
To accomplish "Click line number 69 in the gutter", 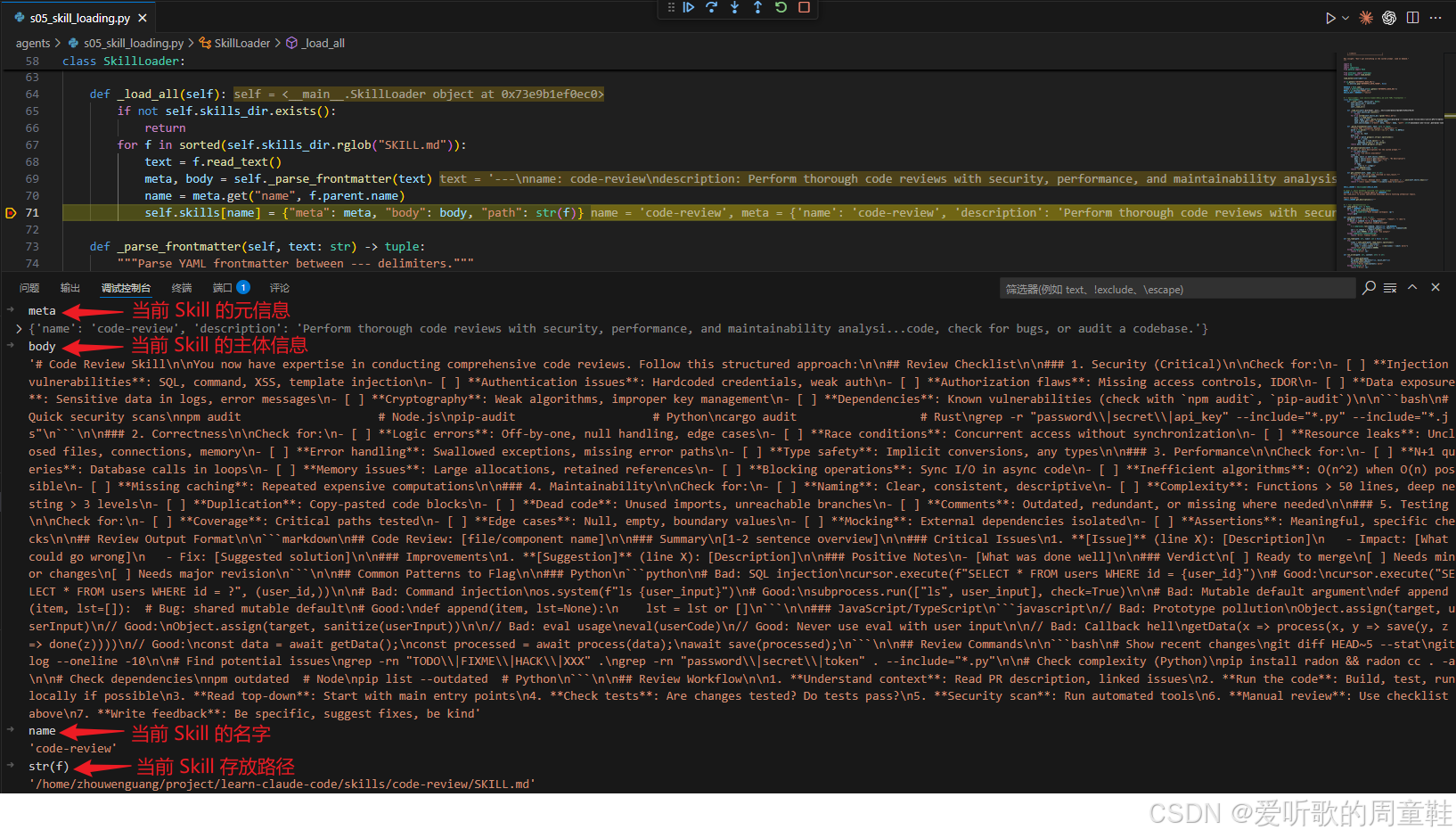I will pos(32,179).
